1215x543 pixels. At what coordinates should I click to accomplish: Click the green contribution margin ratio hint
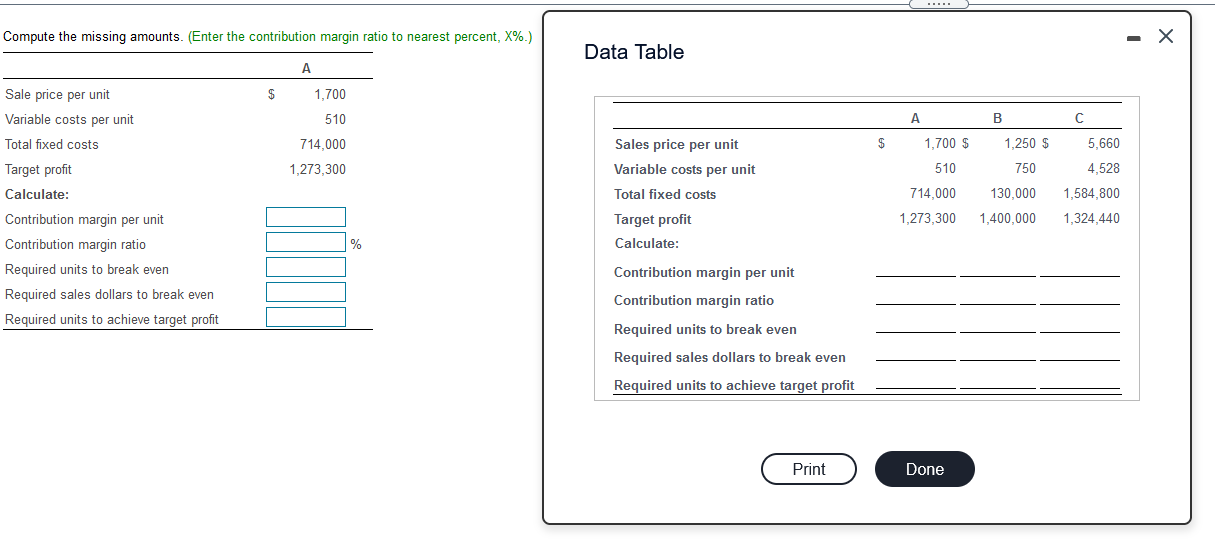pyautogui.click(x=360, y=37)
